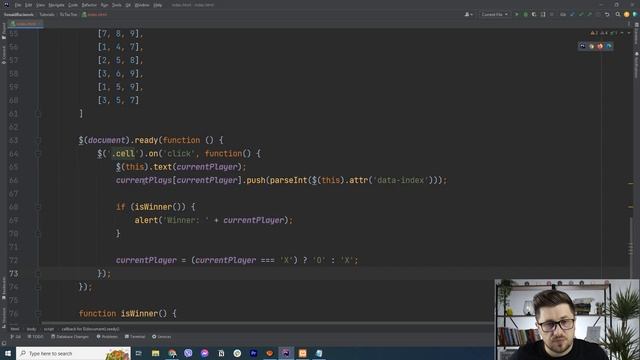Open the Terminal tool window

click(x=135, y=337)
